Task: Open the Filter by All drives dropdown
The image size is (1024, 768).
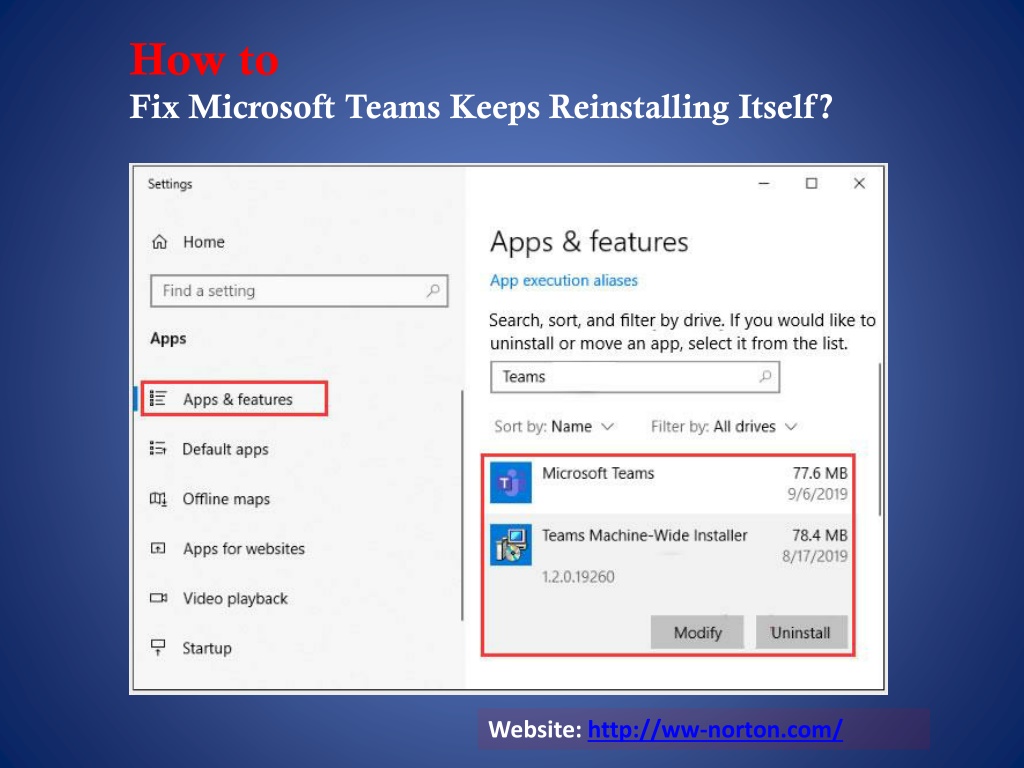Action: pos(724,426)
